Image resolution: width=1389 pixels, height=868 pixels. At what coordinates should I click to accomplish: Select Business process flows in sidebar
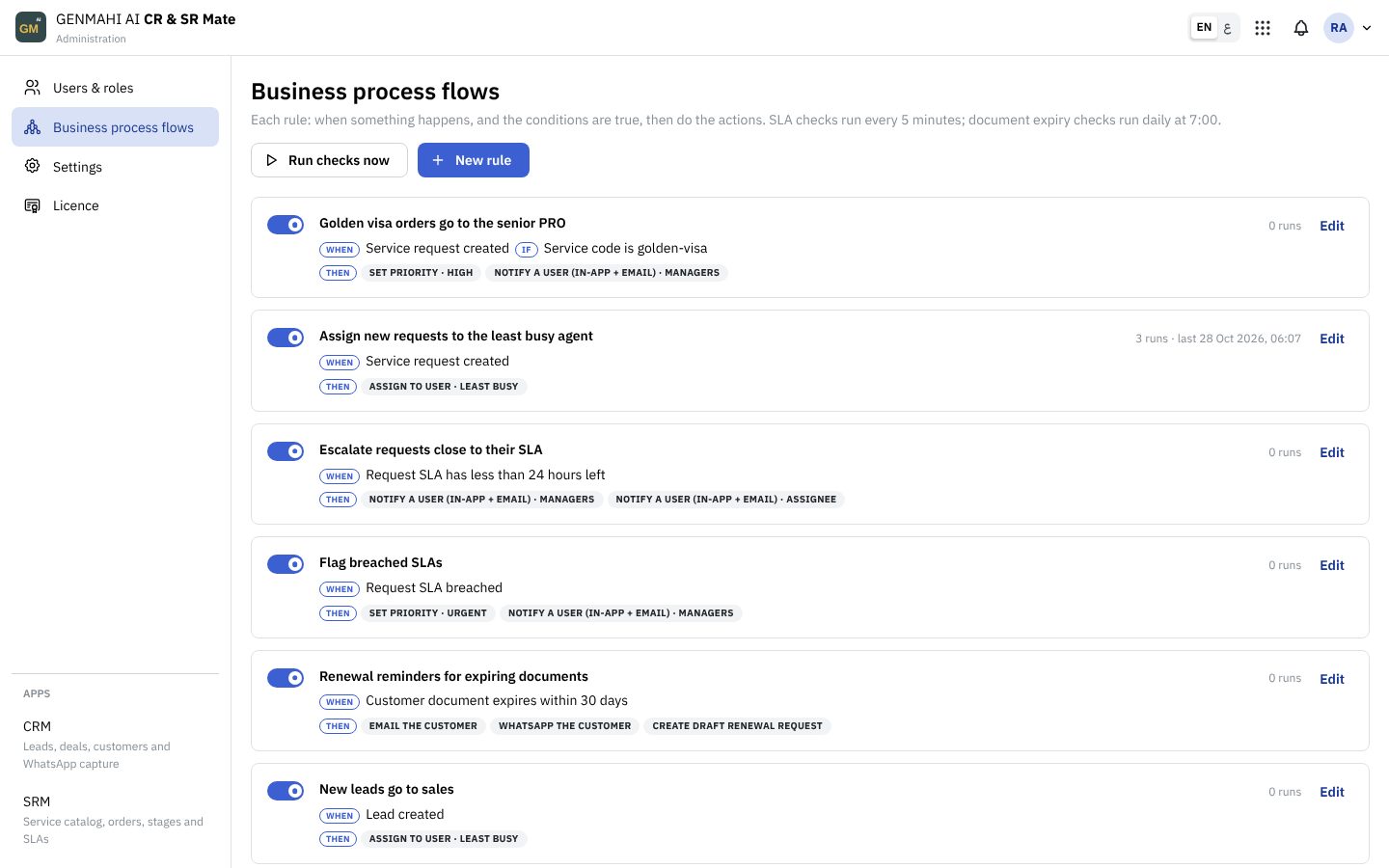coord(115,127)
